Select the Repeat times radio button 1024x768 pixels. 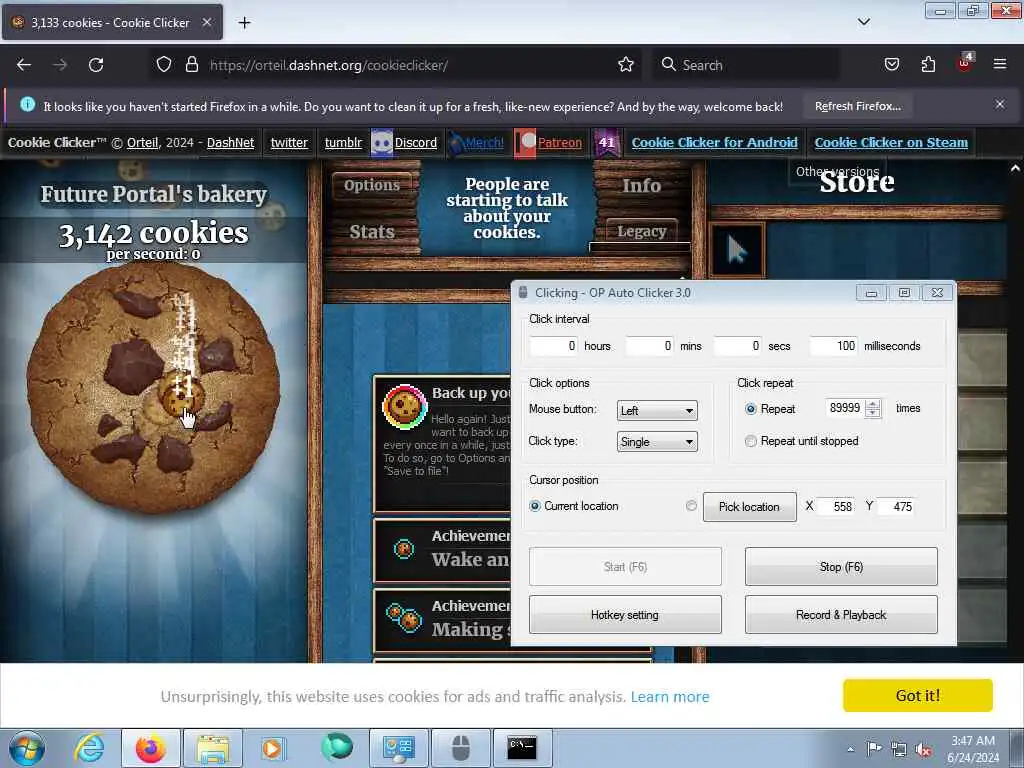pos(750,409)
